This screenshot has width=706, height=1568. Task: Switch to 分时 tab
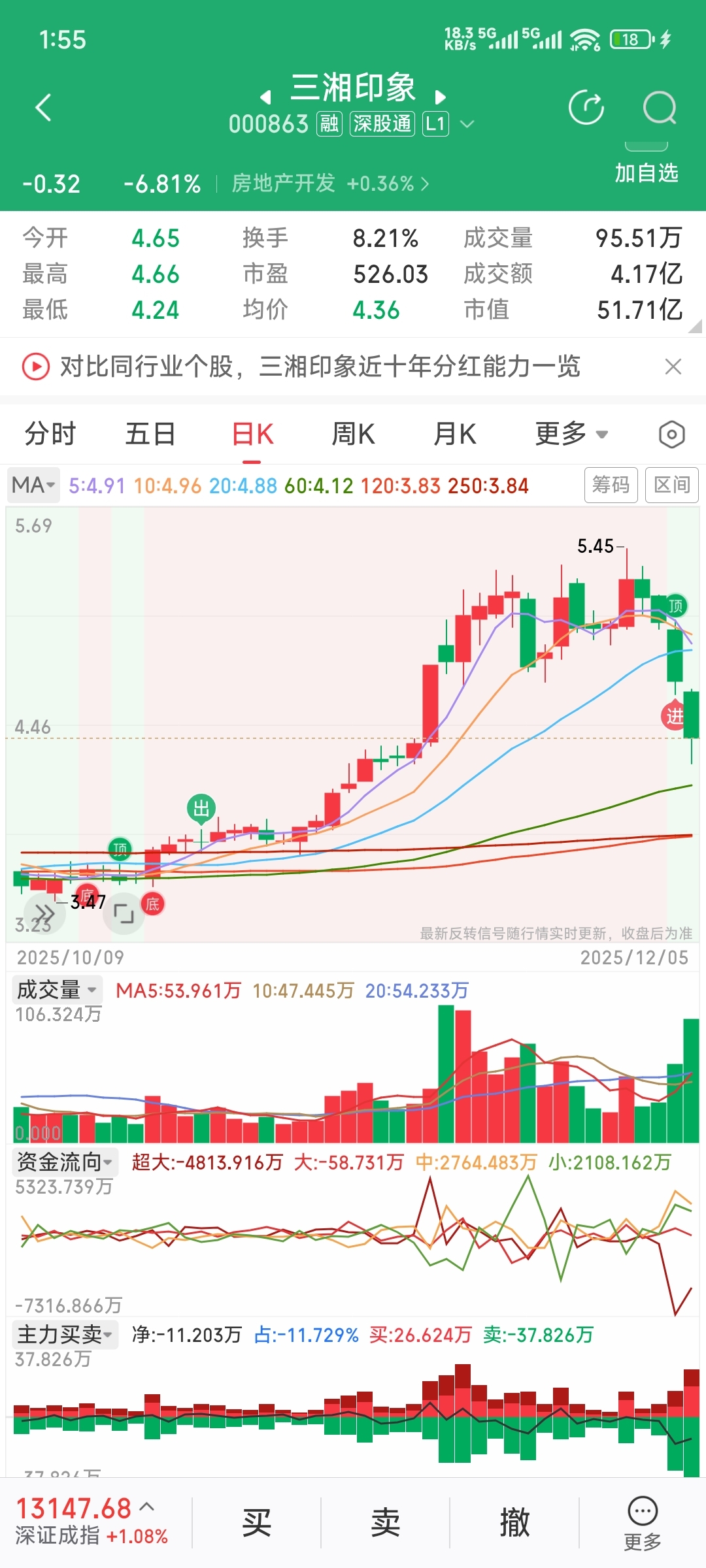pos(50,434)
